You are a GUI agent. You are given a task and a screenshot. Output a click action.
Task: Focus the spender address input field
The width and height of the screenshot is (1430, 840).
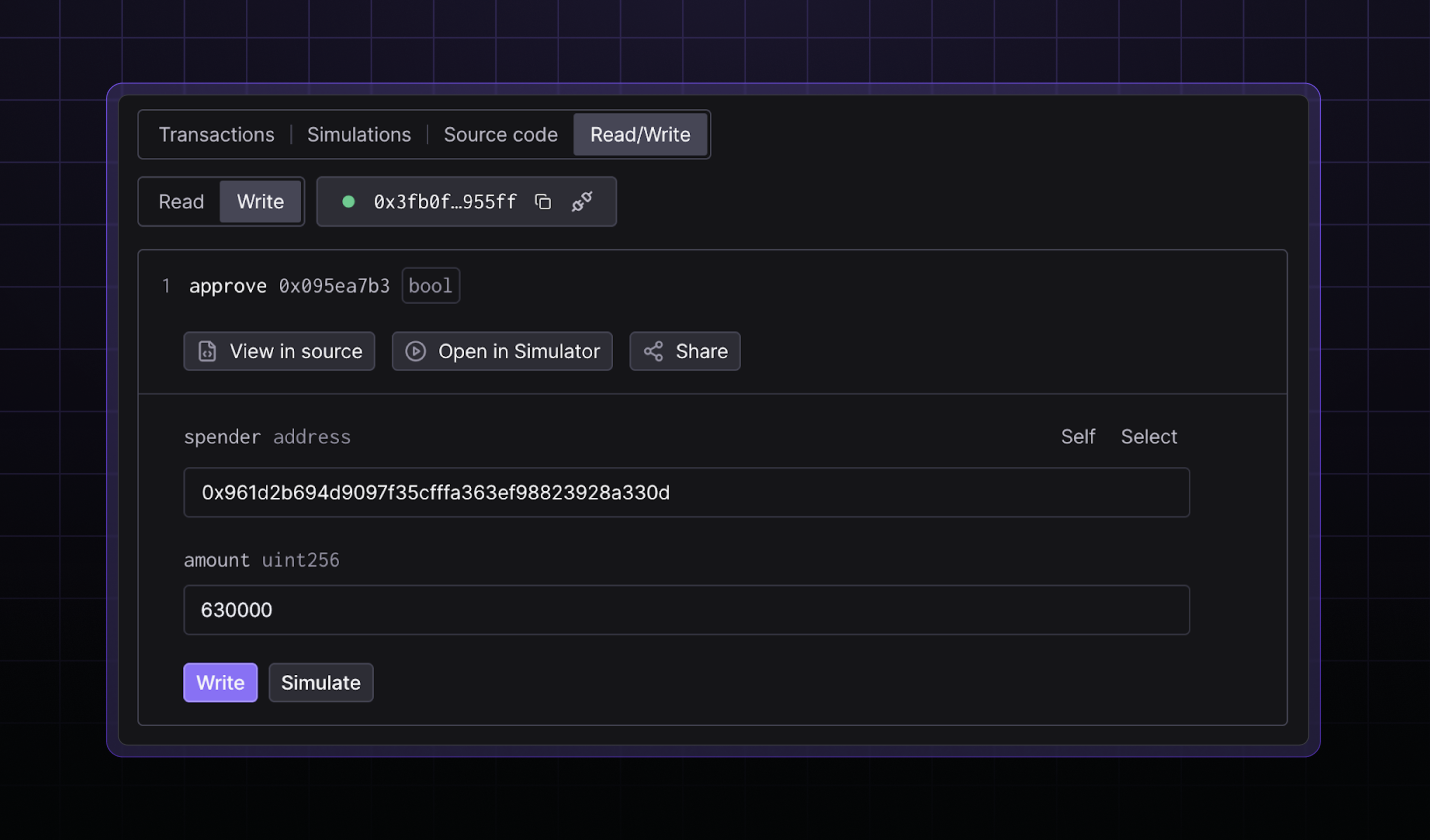(686, 493)
